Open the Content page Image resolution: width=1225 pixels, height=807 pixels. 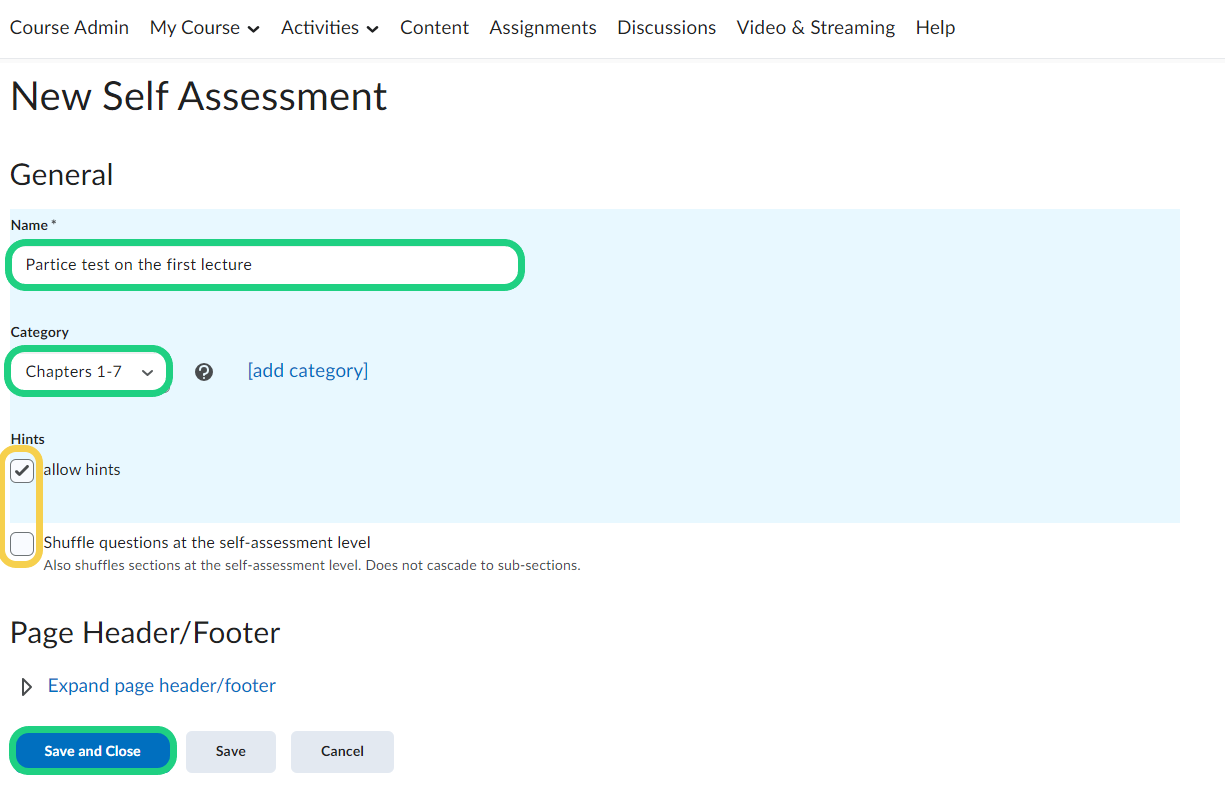click(434, 28)
